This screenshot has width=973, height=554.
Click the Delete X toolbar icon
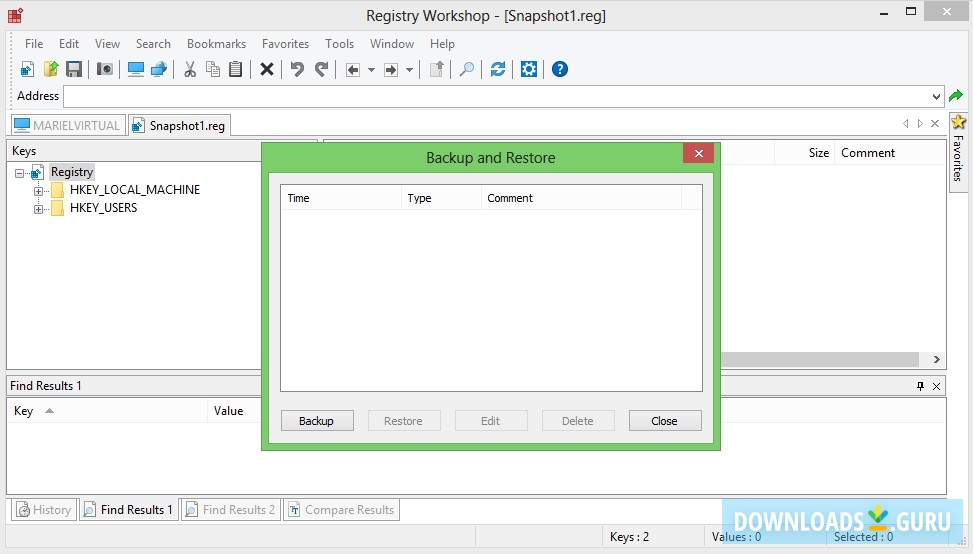[x=267, y=69]
